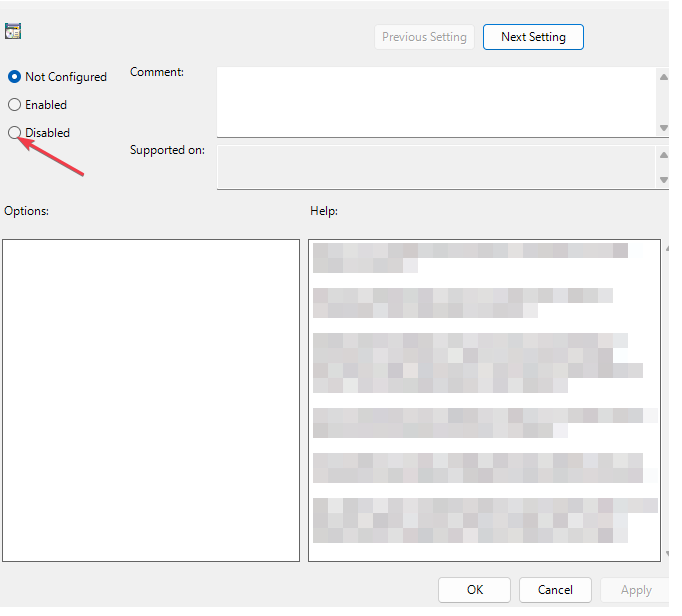This screenshot has height=616, width=682.
Task: Confirm the dialog with OK
Action: [x=474, y=590]
